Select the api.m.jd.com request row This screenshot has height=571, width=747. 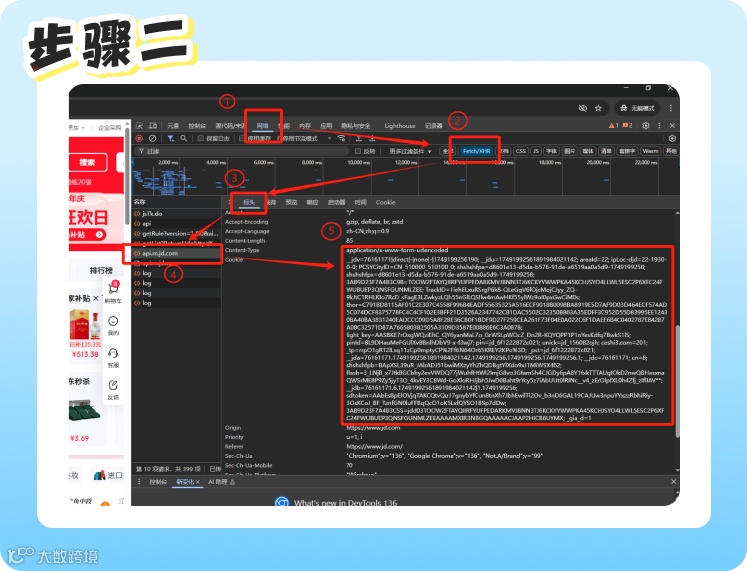pos(177,253)
